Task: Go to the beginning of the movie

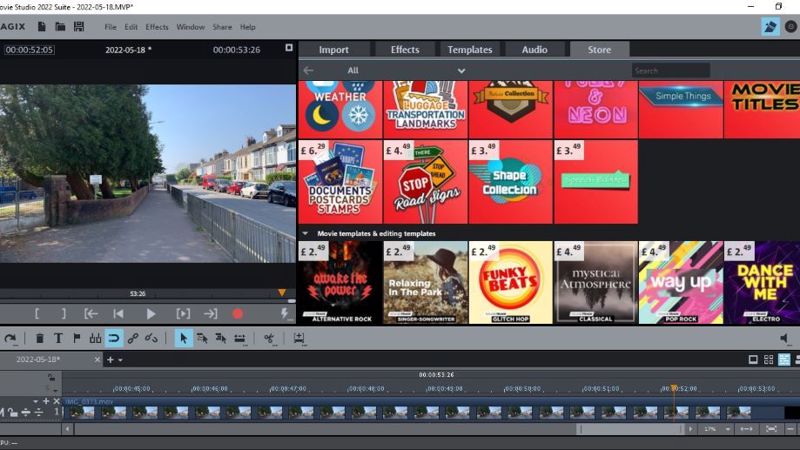Action: 118,314
